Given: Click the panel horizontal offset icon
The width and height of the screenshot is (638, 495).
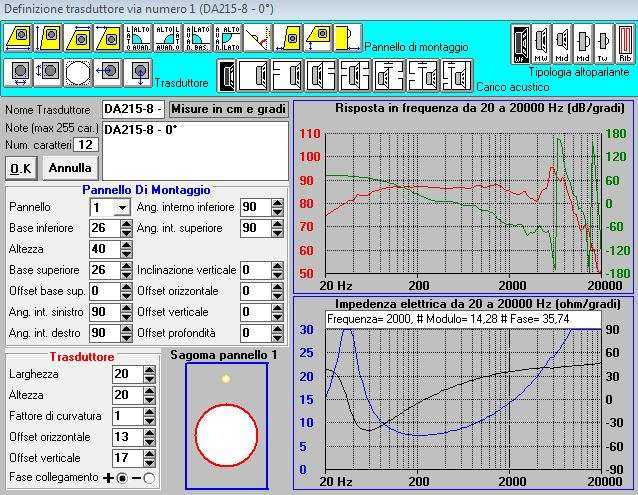Looking at the screenshot, I should (x=287, y=38).
